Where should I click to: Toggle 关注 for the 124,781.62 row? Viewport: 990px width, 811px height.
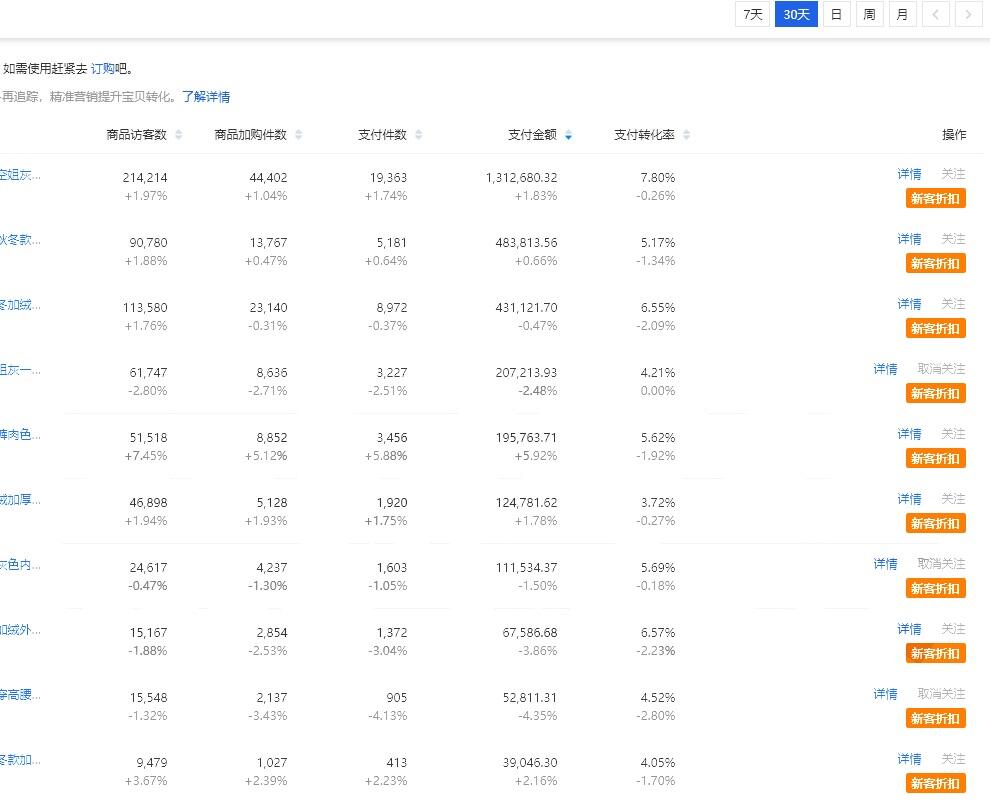tap(953, 499)
